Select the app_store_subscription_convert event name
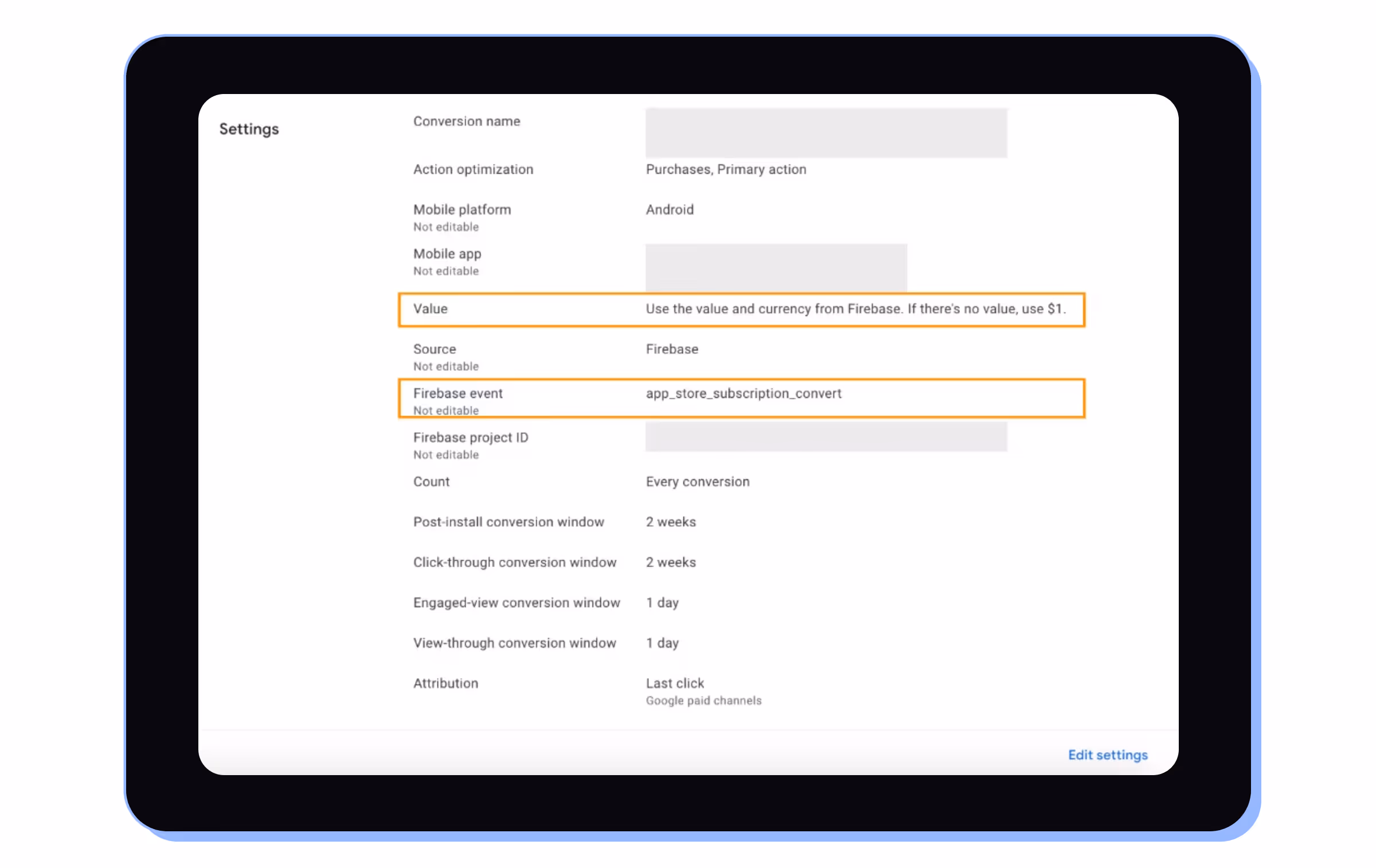Image resolution: width=1376 pixels, height=868 pixels. (x=743, y=393)
